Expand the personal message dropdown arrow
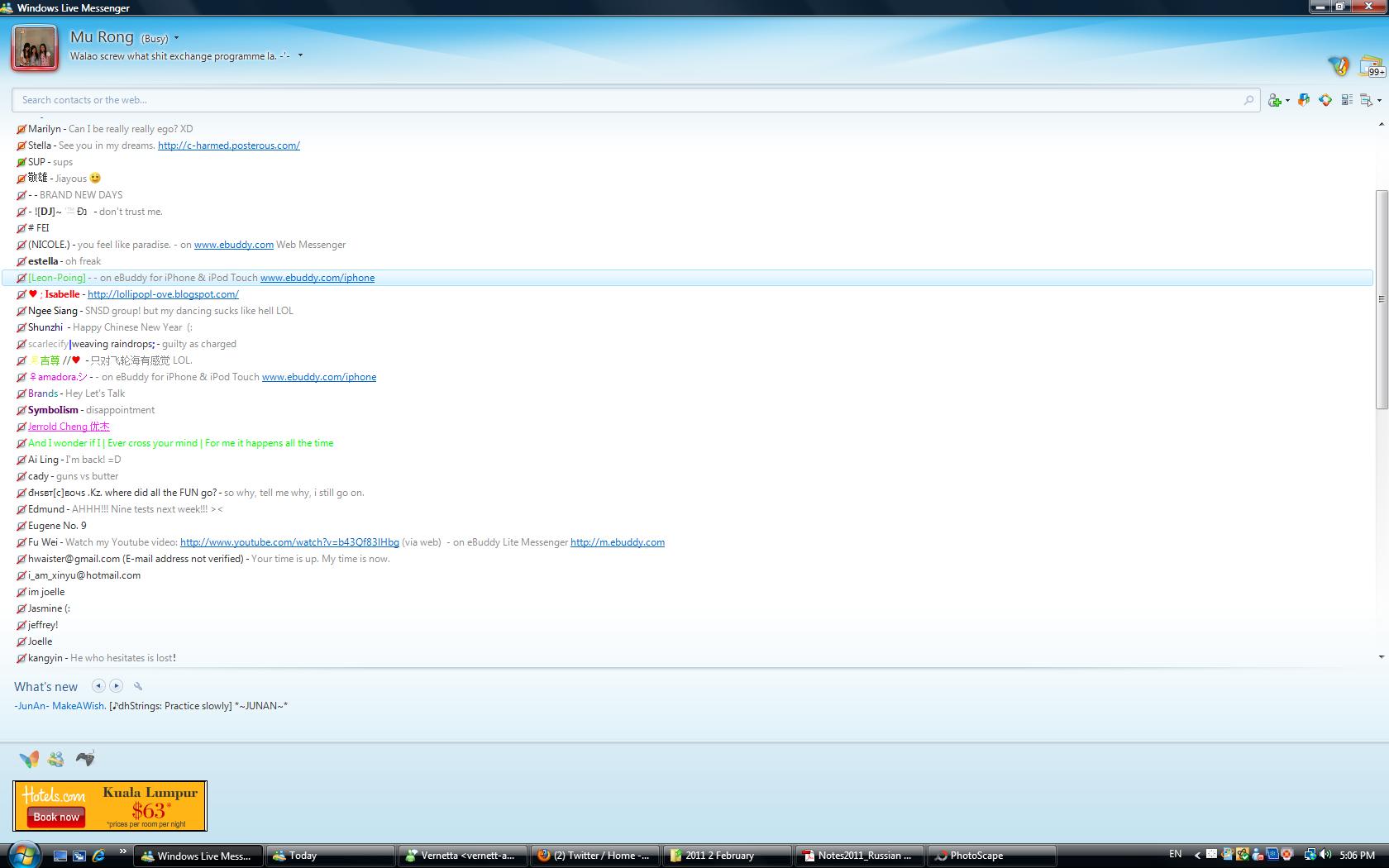1389x868 pixels. (300, 56)
